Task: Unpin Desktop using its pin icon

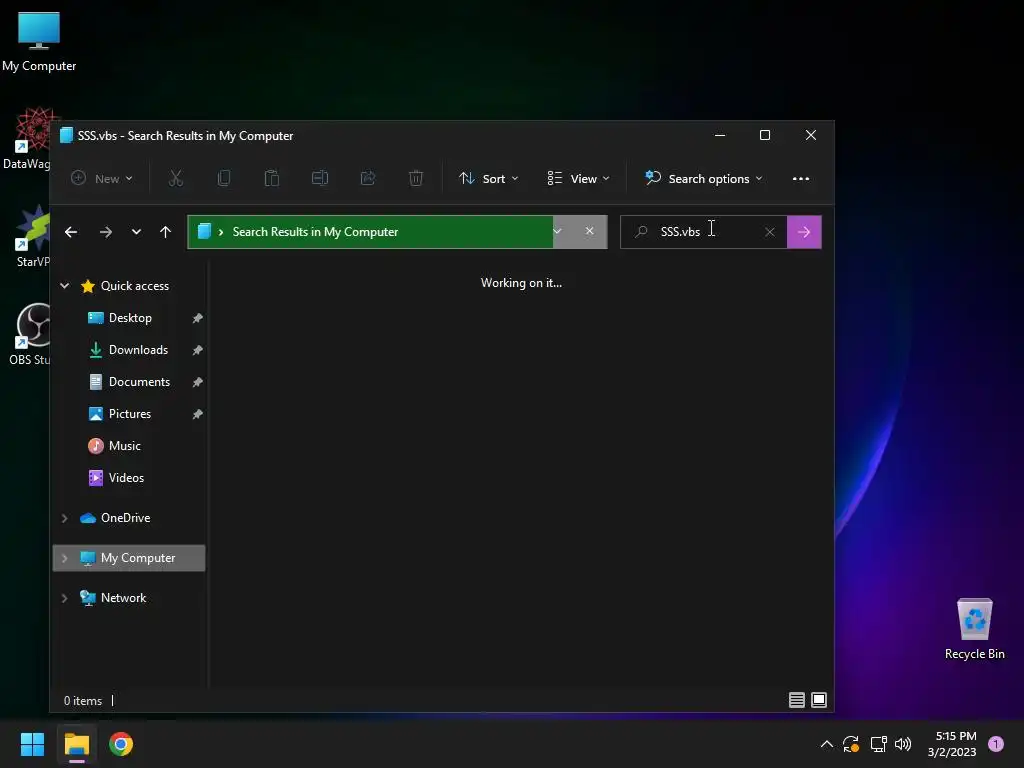Action: coord(197,318)
